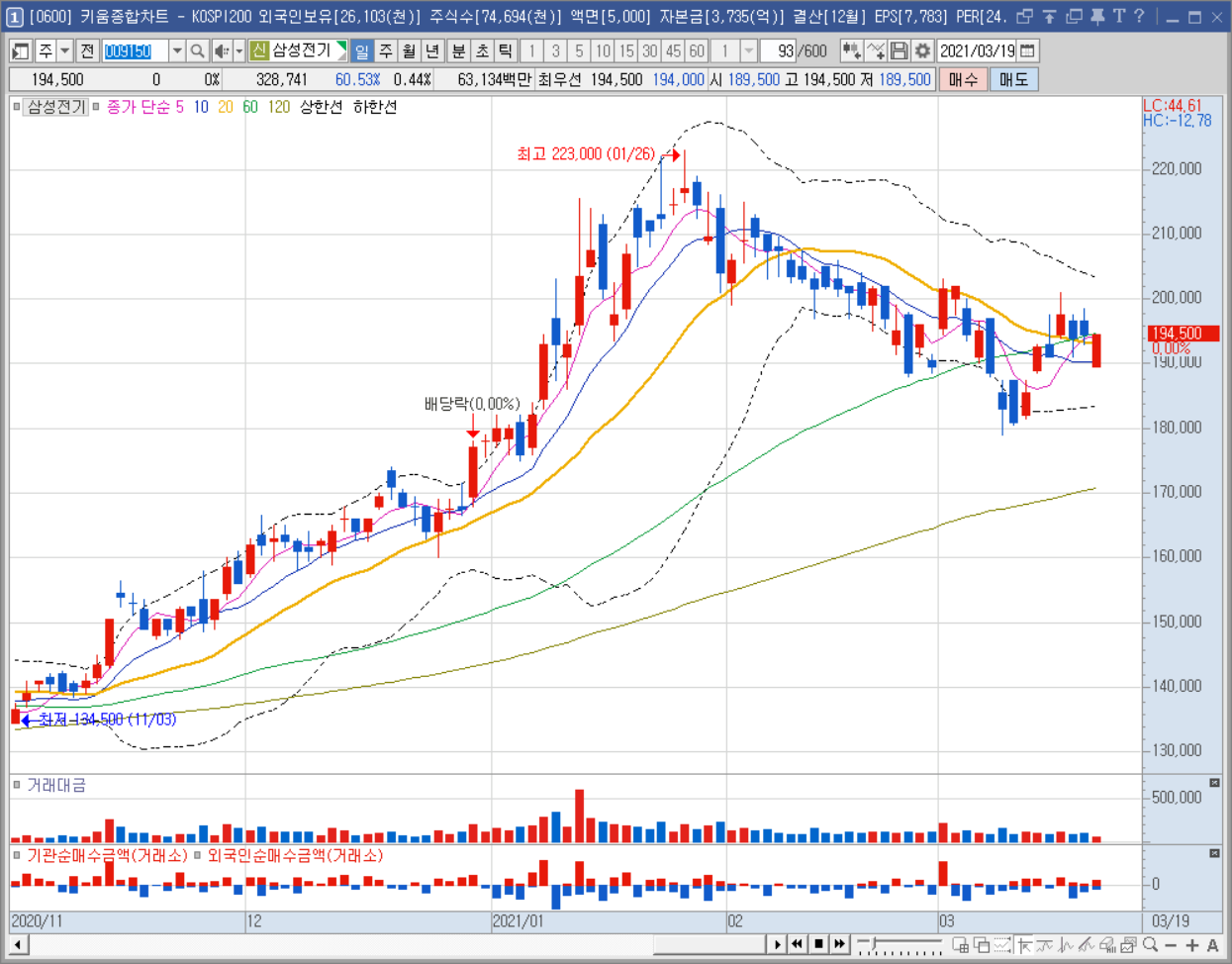Click the stock search magnifier icon
Screen dimensions: 1232x964
[198, 50]
